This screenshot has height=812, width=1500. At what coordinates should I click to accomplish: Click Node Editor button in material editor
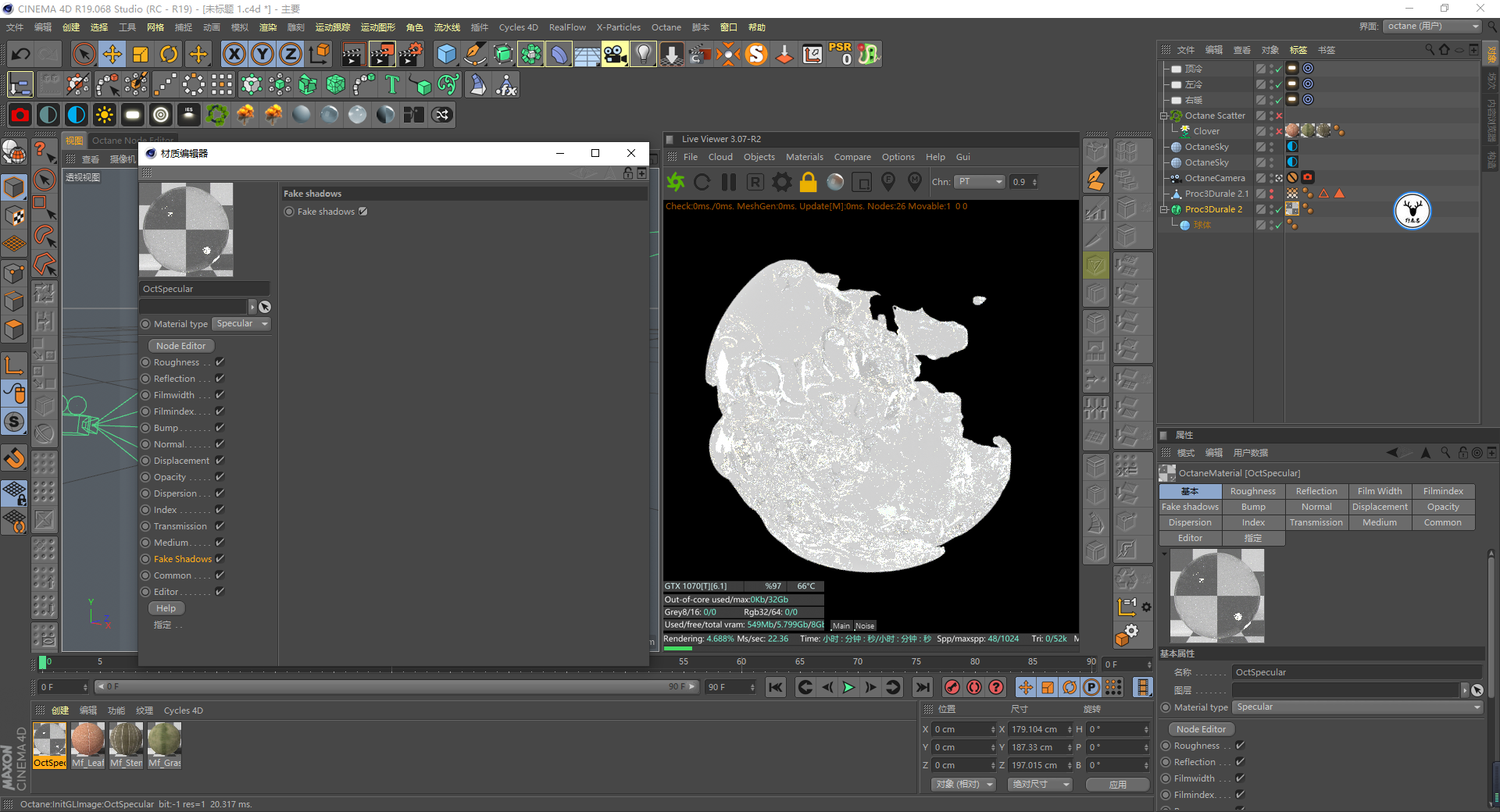(x=180, y=345)
